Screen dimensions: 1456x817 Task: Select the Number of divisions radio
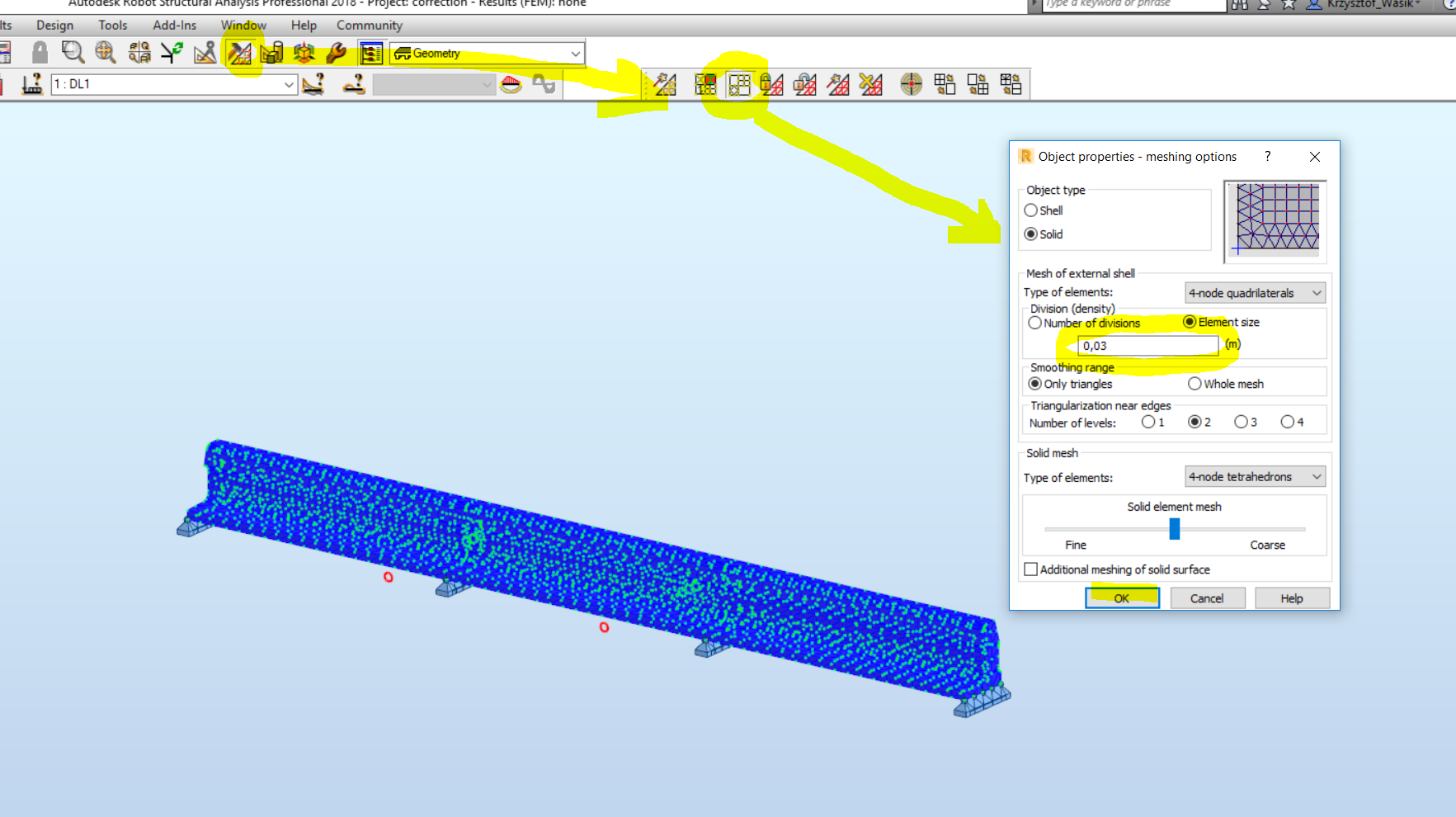tap(1034, 323)
